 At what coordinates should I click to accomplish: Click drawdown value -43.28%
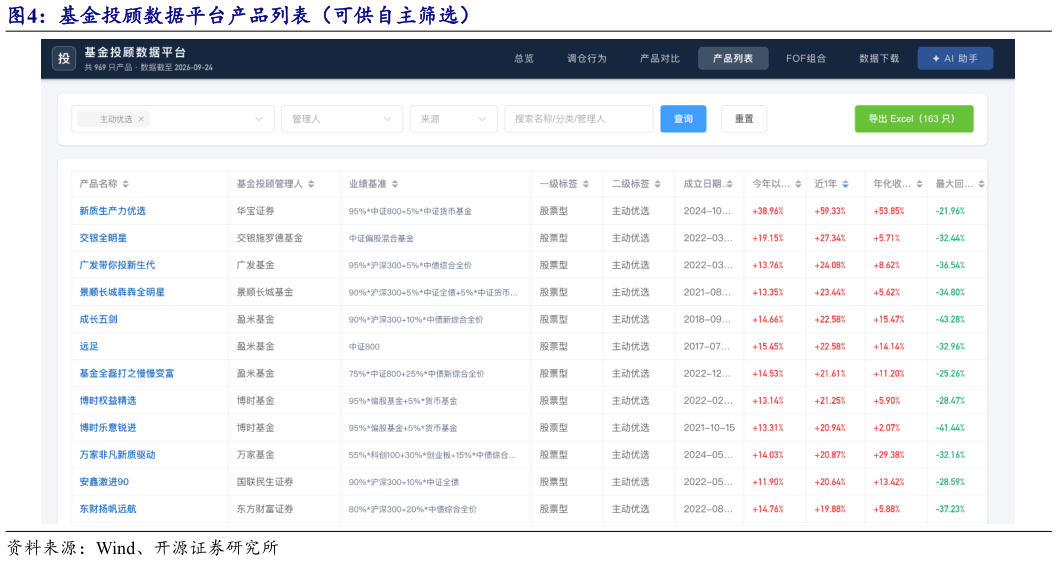(950, 319)
